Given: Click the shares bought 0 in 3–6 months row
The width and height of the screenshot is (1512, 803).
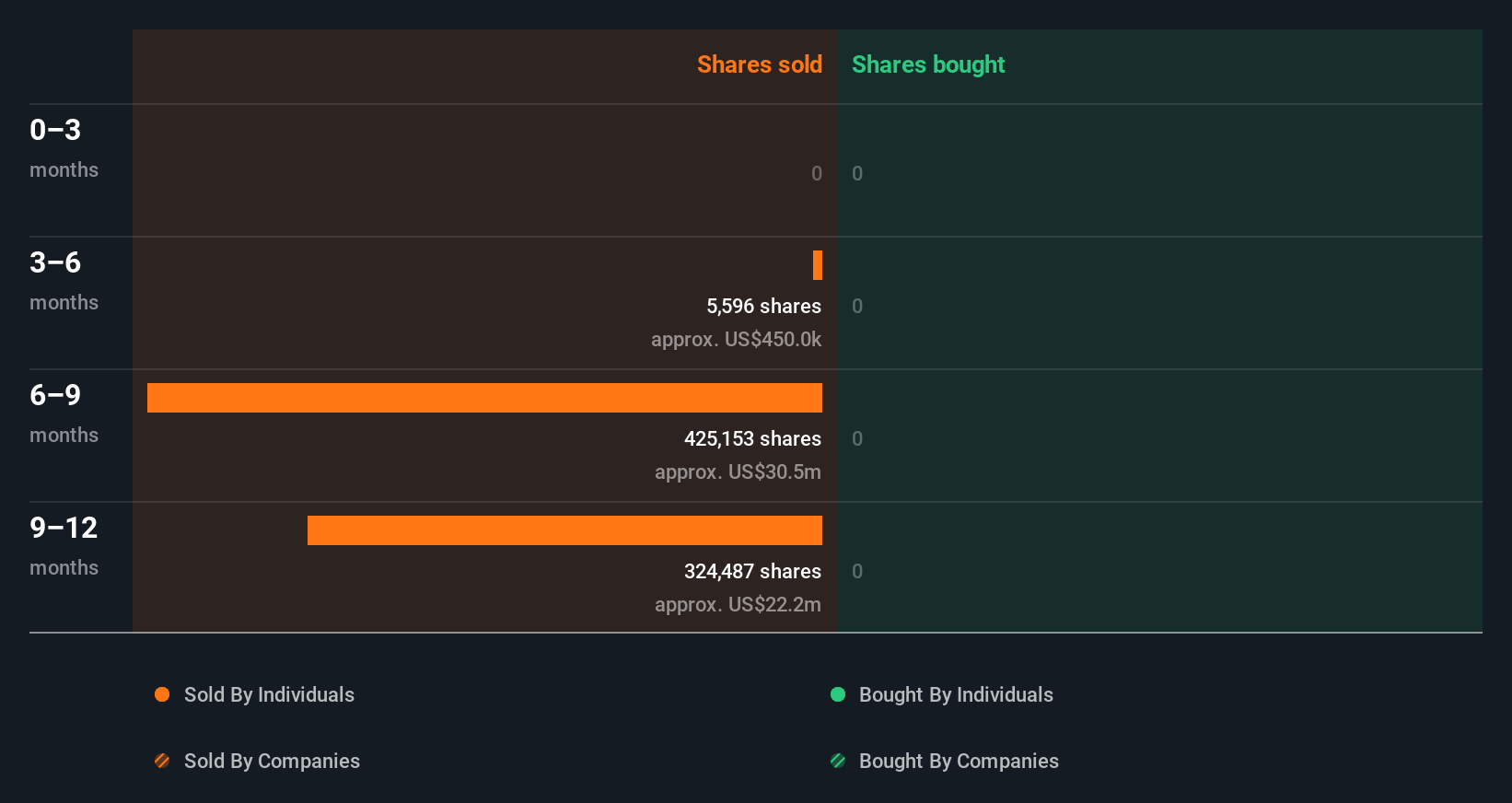Looking at the screenshot, I should [x=857, y=306].
